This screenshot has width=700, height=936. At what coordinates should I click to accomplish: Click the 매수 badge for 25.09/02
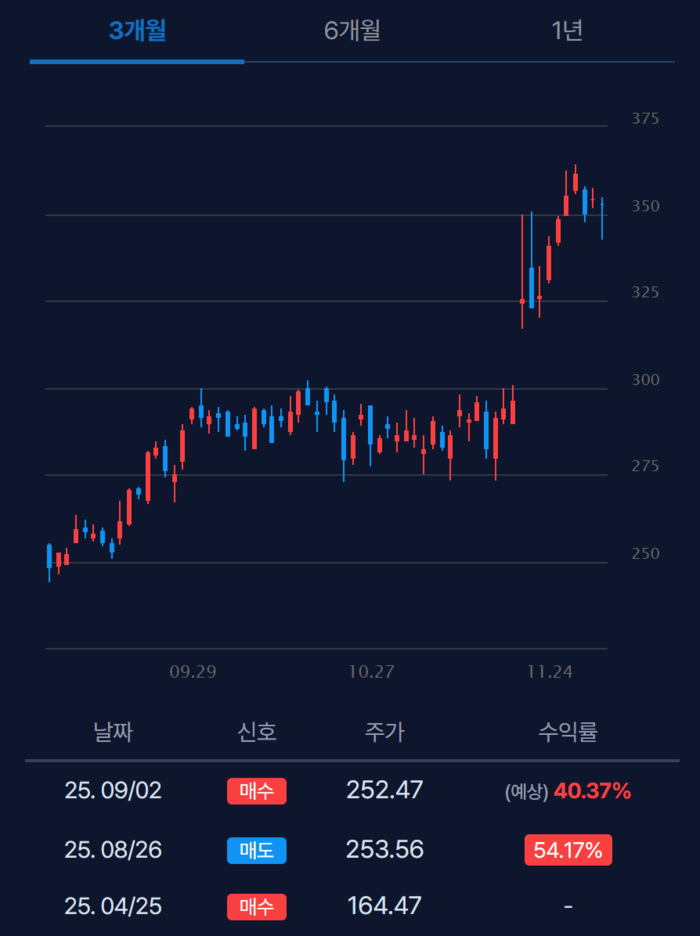[256, 791]
